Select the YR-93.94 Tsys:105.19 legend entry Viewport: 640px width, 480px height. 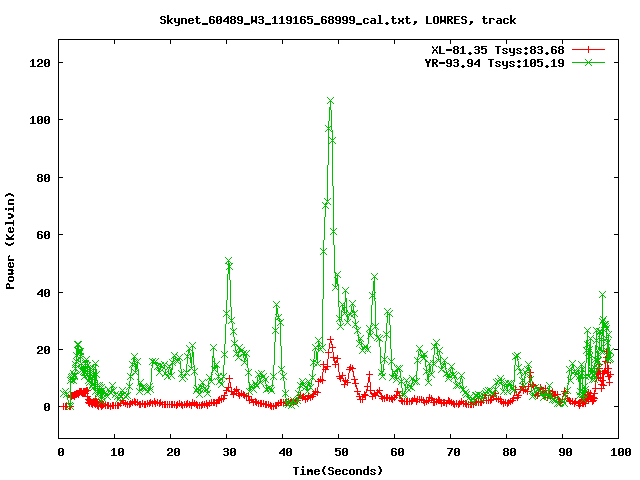pyautogui.click(x=494, y=63)
